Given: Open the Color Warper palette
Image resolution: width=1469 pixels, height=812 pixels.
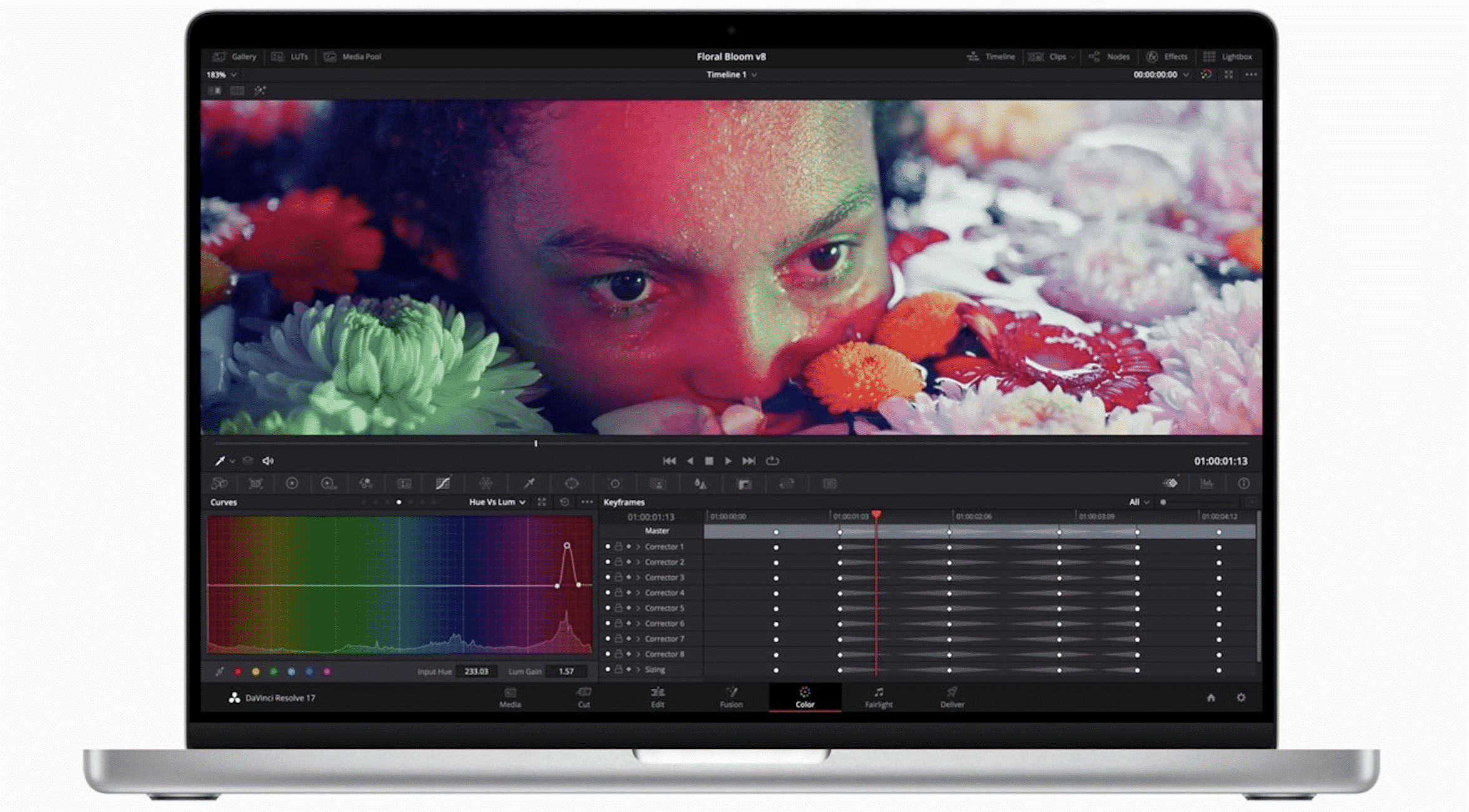Looking at the screenshot, I should click(486, 484).
